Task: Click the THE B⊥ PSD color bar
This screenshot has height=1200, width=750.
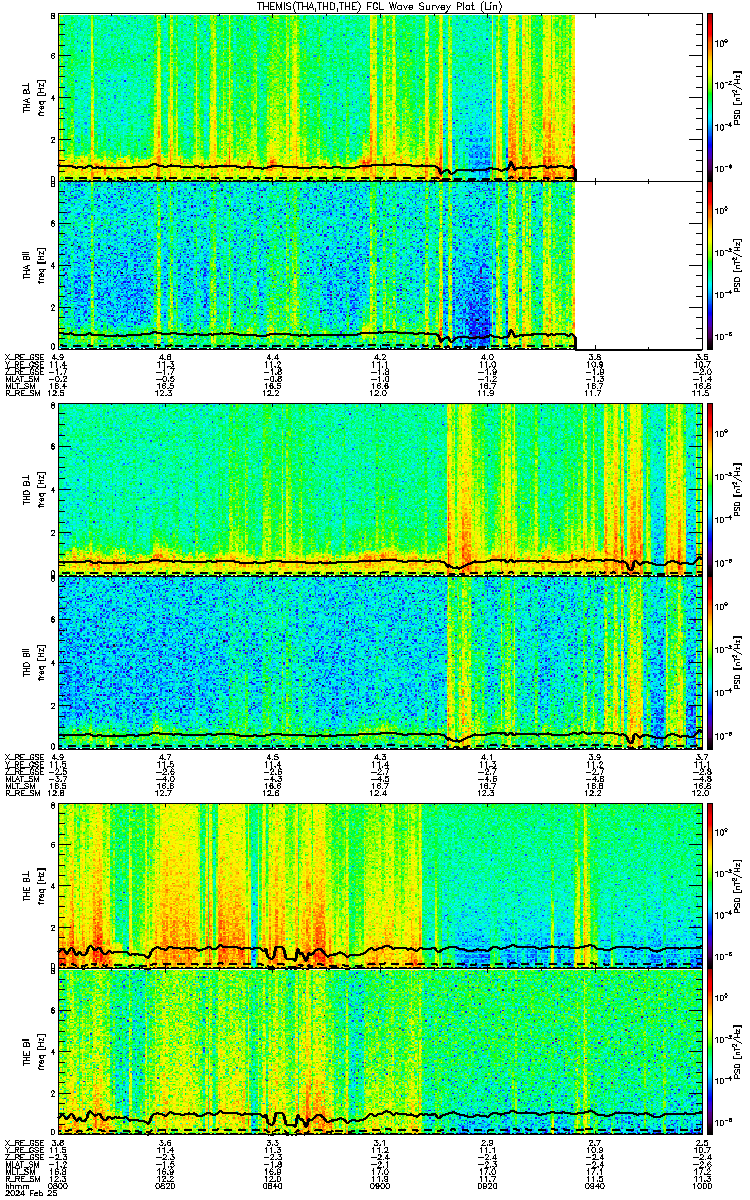Action: [710, 884]
